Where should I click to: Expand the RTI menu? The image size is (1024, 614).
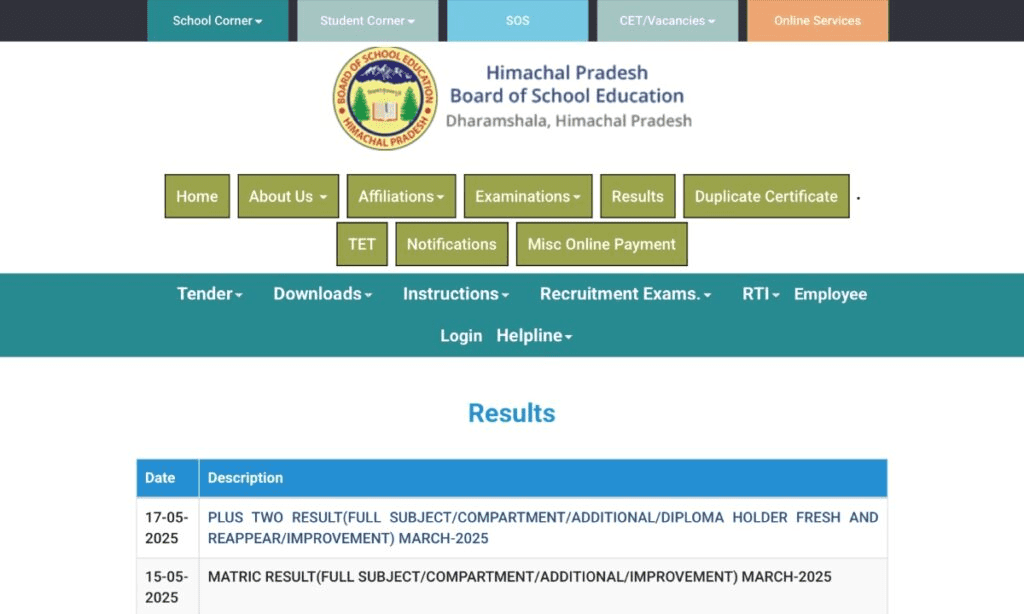pyautogui.click(x=761, y=294)
